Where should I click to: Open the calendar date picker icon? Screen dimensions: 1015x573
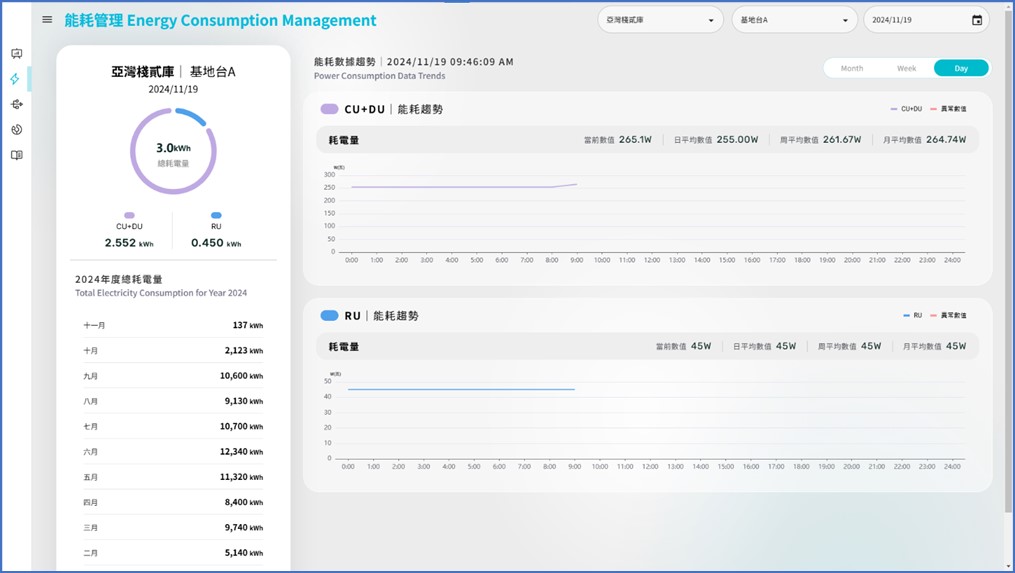tap(977, 20)
